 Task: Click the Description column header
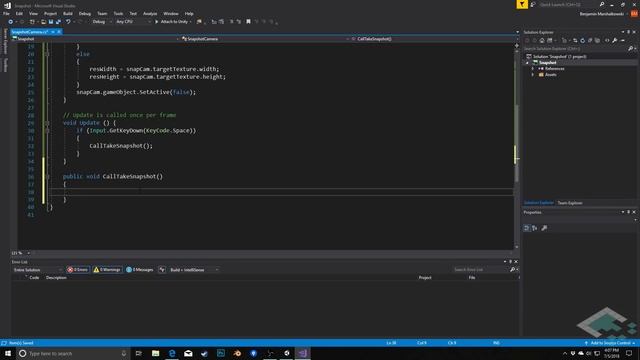point(56,278)
